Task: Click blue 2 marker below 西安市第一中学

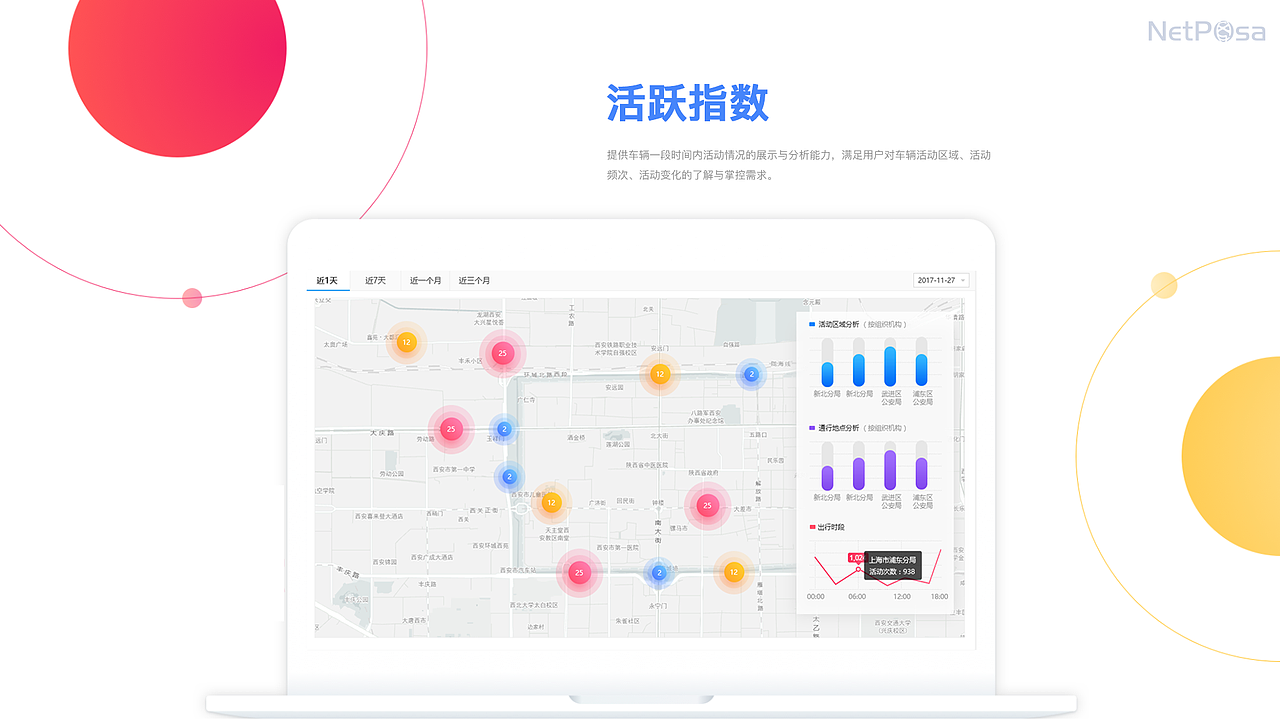Action: (509, 477)
